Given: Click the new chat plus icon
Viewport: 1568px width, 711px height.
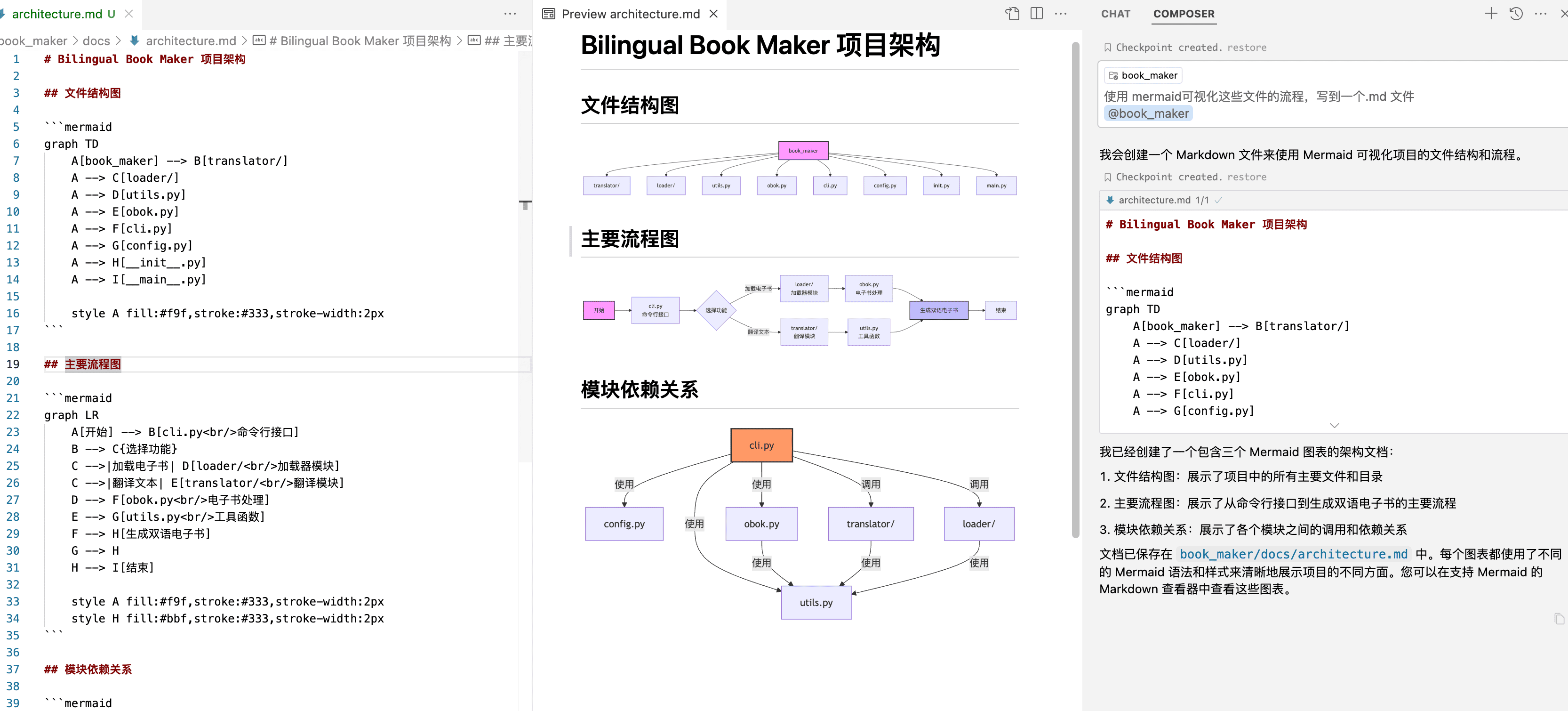Looking at the screenshot, I should [x=1491, y=13].
